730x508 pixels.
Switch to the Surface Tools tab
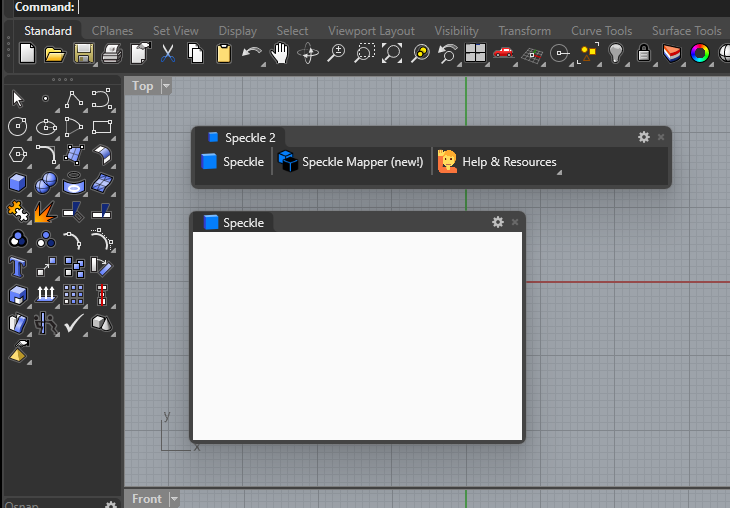pos(686,31)
